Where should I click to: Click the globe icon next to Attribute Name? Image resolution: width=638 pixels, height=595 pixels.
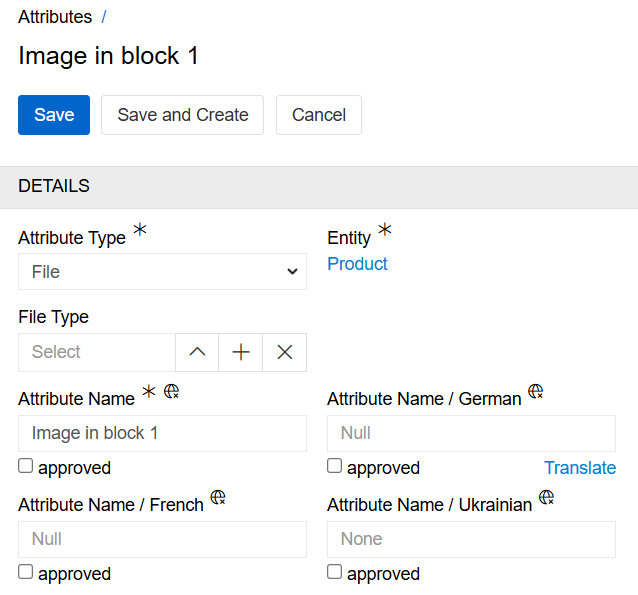click(x=171, y=392)
